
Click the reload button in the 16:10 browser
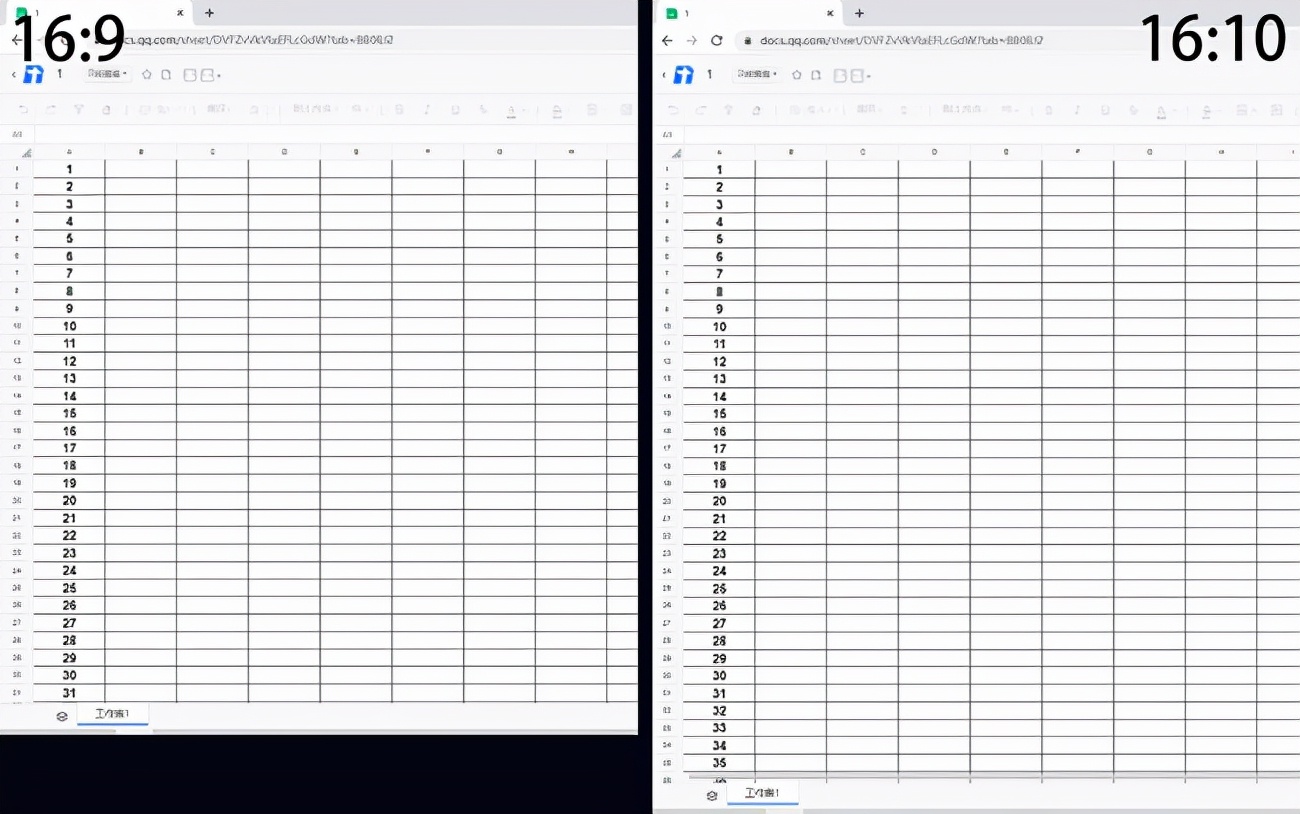pos(716,41)
